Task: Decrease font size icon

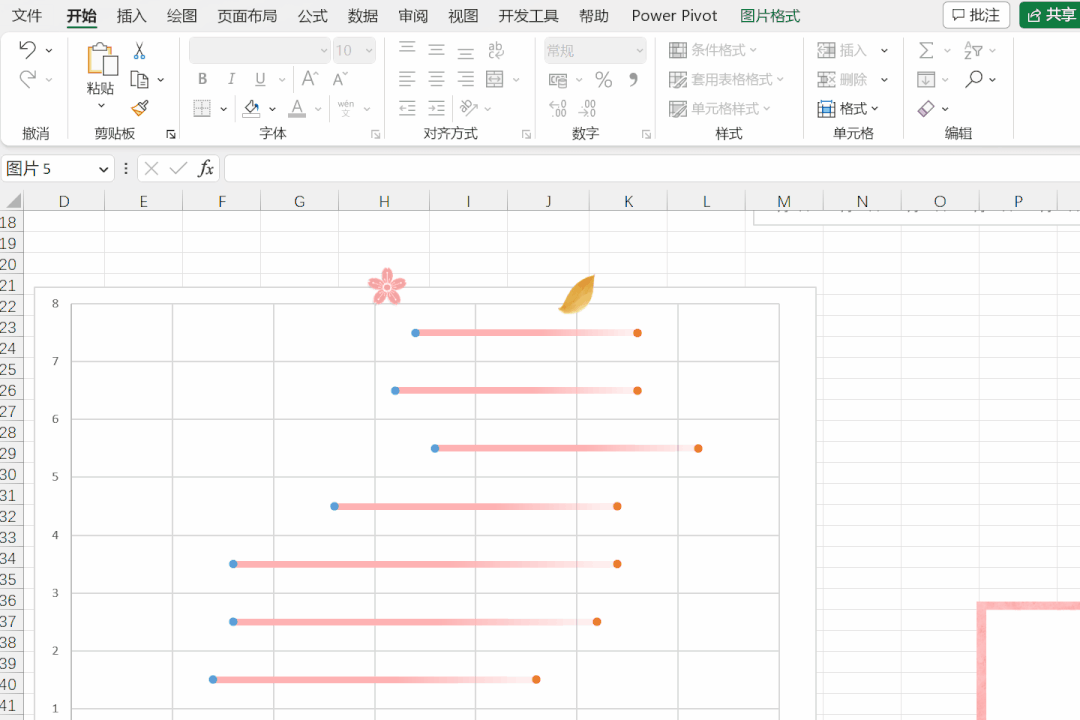Action: [x=340, y=79]
